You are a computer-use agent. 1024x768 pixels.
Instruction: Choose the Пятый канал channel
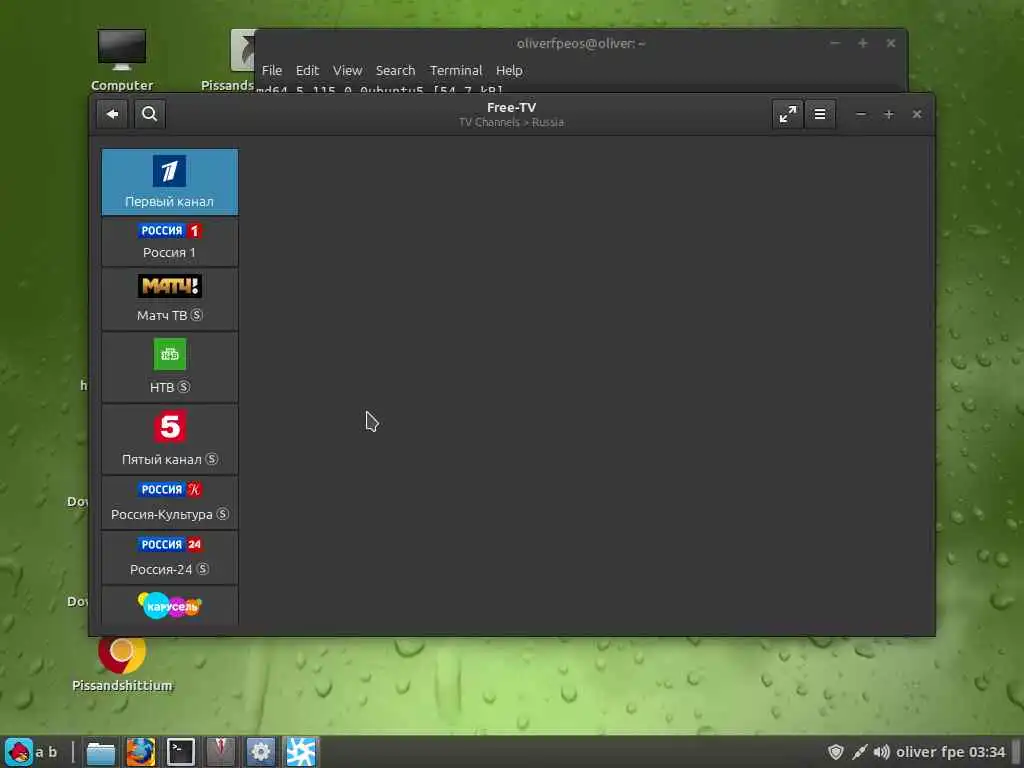pyautogui.click(x=170, y=439)
